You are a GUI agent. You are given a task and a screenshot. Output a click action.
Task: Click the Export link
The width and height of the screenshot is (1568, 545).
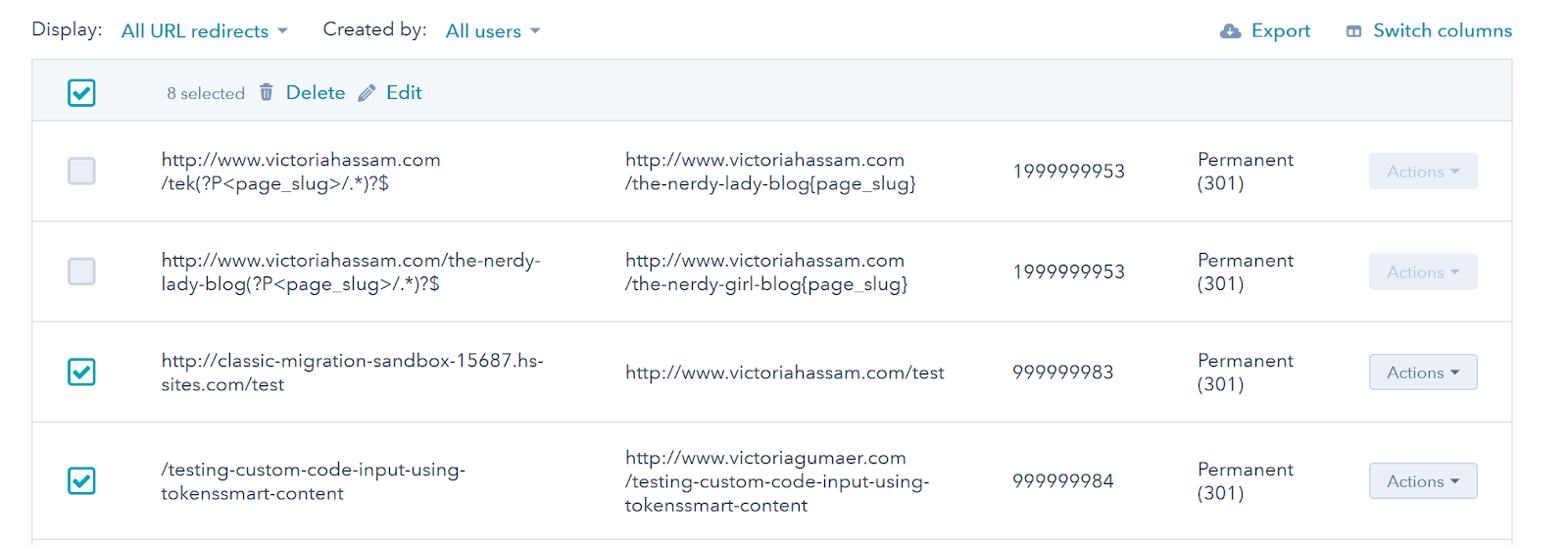point(1280,31)
